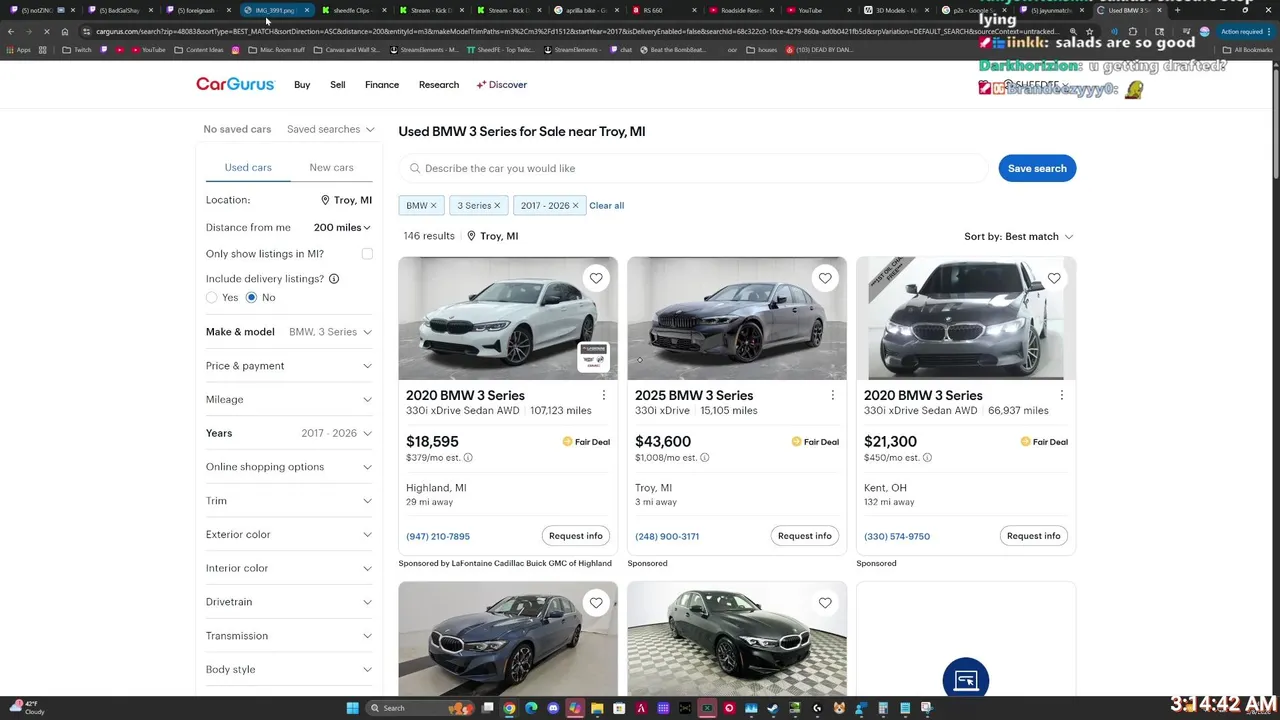This screenshot has height=720, width=1280.
Task: Request info for Kent, OH BMW
Action: pos(1034,536)
